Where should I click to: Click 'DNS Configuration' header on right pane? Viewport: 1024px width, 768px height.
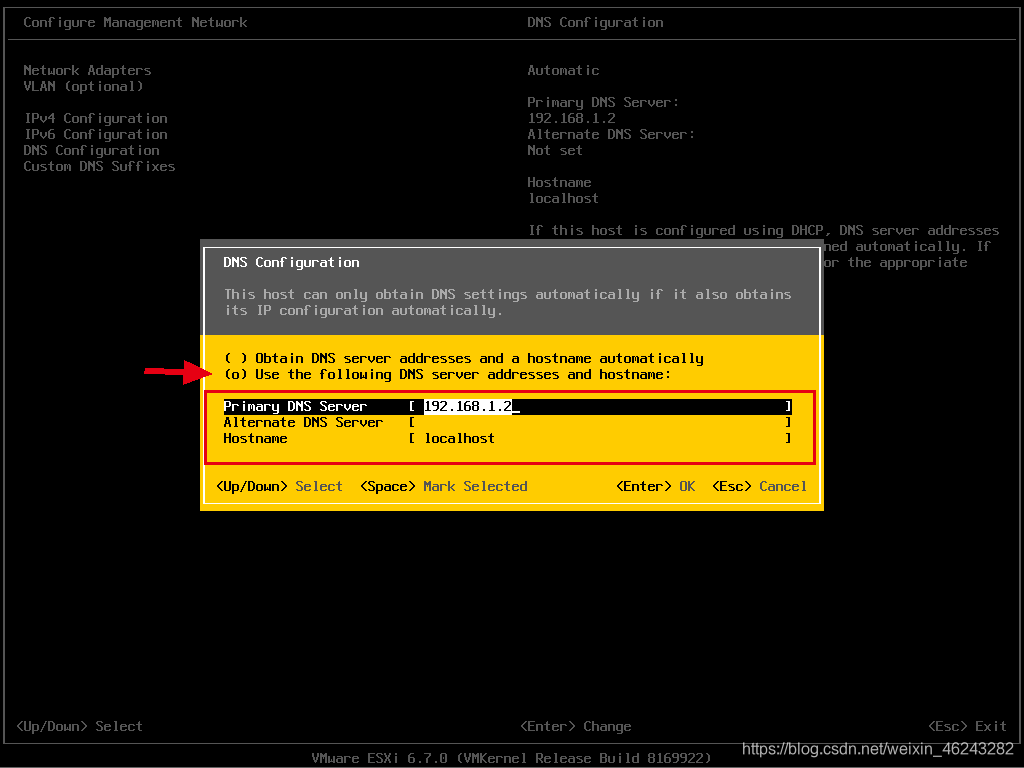click(x=595, y=22)
